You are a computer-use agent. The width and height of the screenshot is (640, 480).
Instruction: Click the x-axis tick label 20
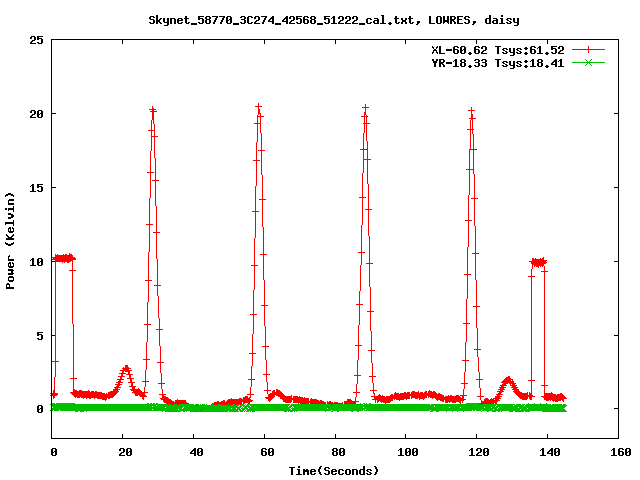tap(125, 452)
